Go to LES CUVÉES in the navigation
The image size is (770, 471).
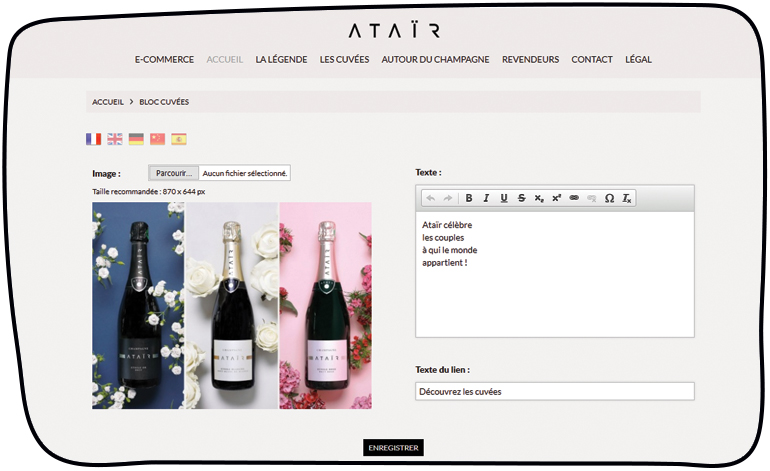(344, 59)
